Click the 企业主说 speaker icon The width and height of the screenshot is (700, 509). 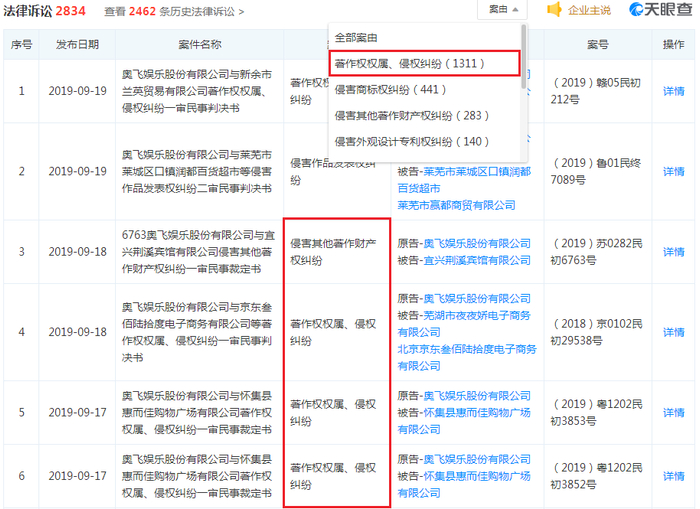tap(554, 9)
